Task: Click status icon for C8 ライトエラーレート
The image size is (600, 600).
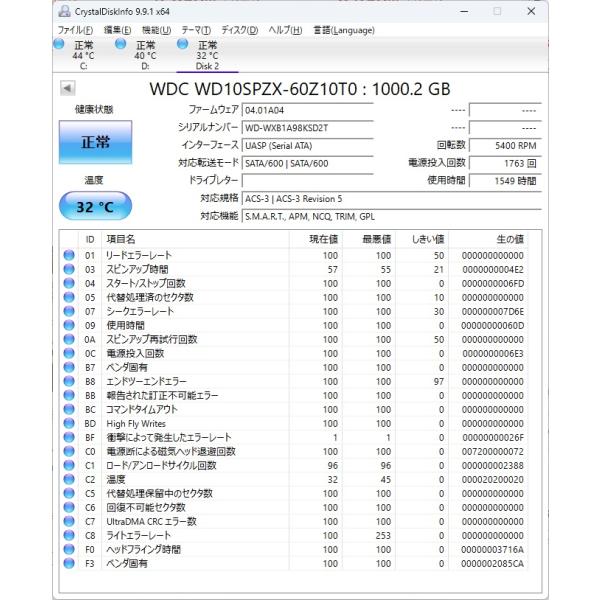Action: [69, 535]
